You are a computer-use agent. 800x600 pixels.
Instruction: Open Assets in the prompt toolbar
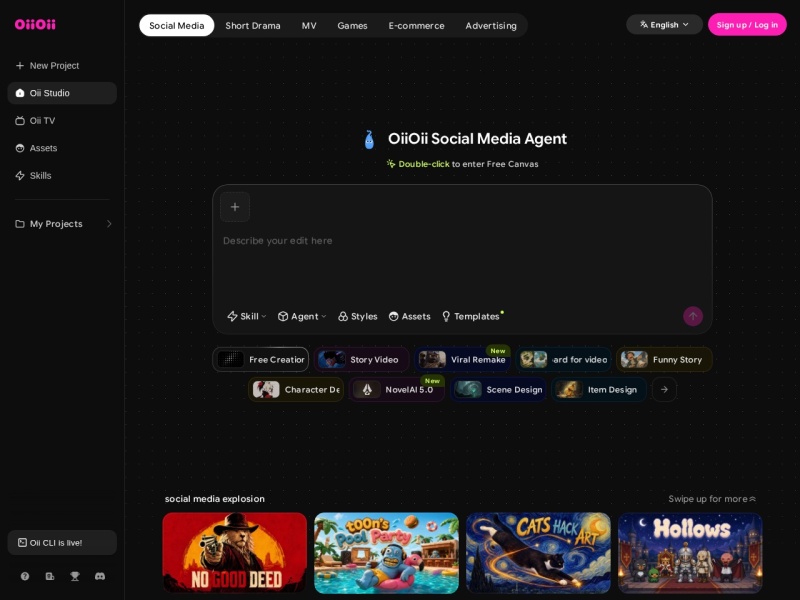coord(409,316)
